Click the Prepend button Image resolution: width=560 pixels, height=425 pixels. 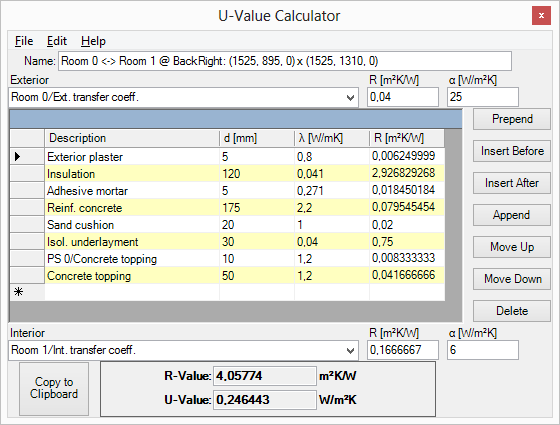click(x=512, y=119)
